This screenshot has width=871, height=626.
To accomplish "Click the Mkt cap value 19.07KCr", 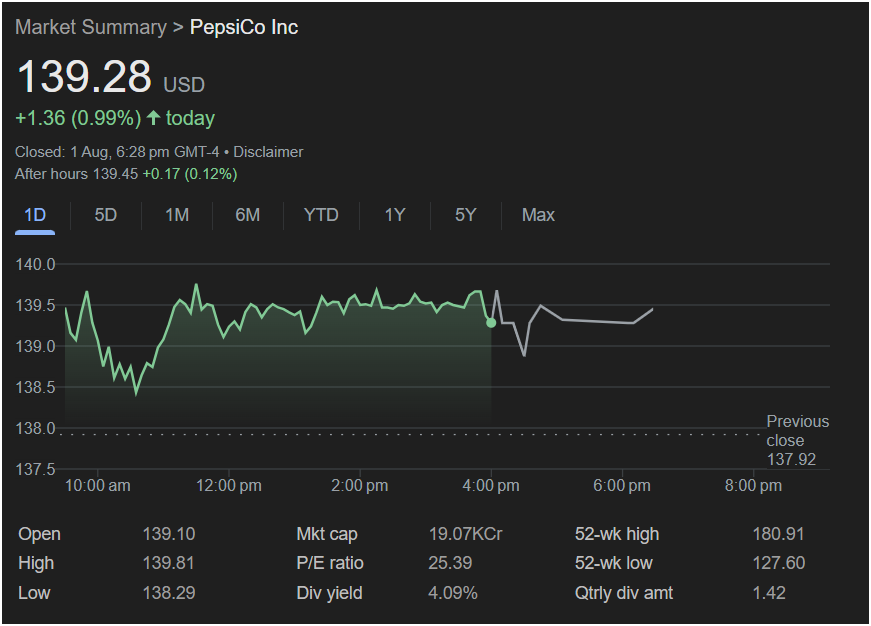I will pyautogui.click(x=465, y=534).
